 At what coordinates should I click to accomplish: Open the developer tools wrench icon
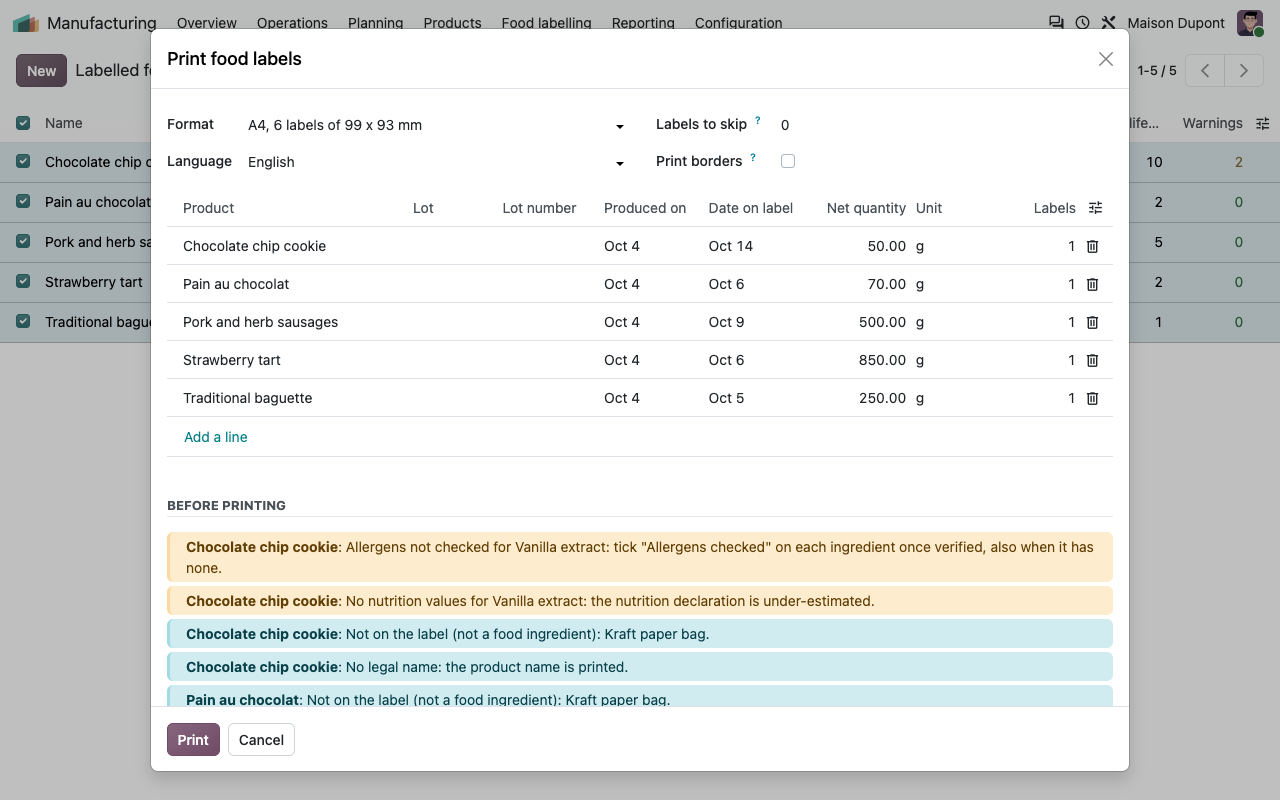click(1108, 22)
